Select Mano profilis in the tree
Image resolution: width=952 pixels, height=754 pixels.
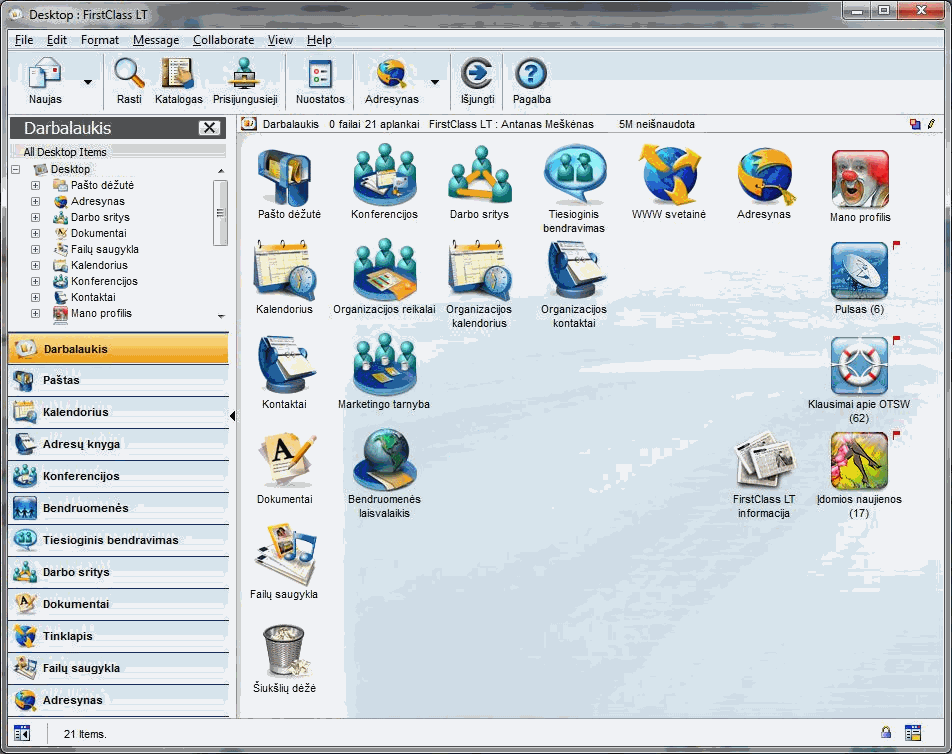coord(101,313)
